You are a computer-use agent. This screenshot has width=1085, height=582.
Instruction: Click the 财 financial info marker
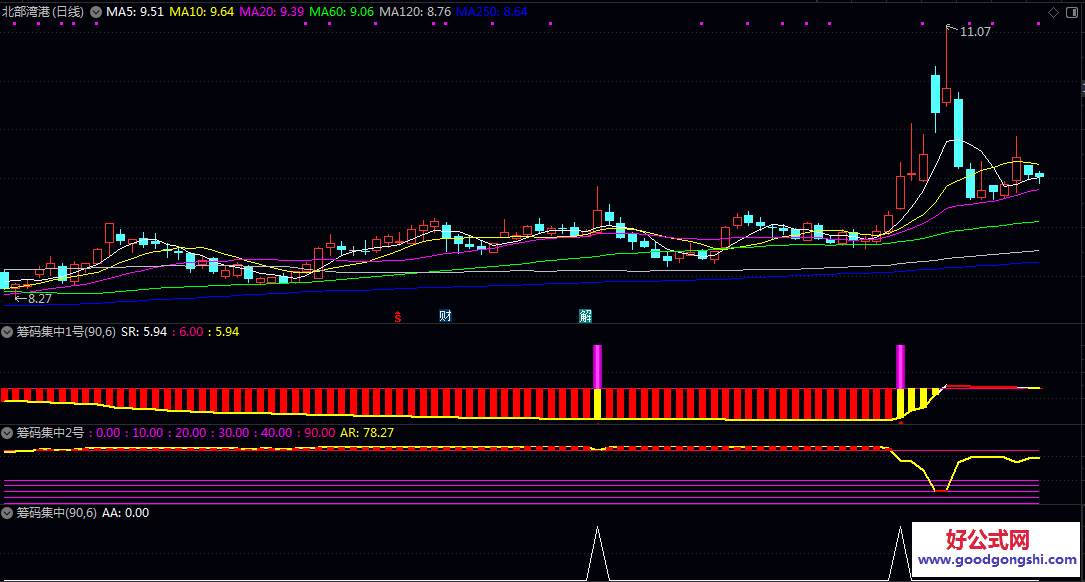tap(445, 316)
